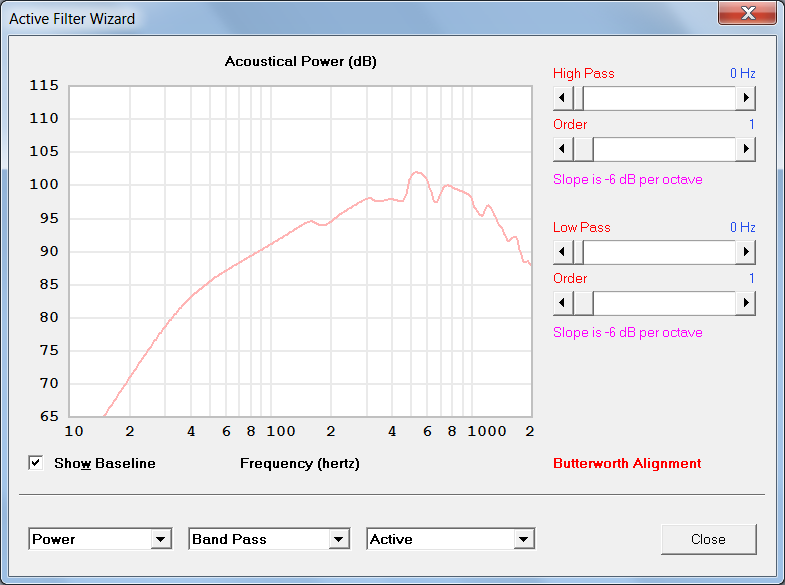Click left arrow of High Pass frequency scrollbar
Image resolution: width=785 pixels, height=585 pixels.
coord(563,98)
